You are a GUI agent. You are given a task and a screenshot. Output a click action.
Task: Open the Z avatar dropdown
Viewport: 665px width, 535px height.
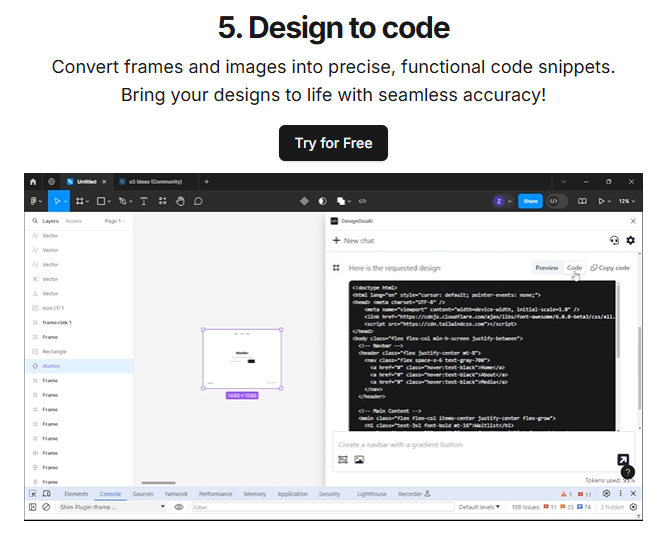[509, 202]
